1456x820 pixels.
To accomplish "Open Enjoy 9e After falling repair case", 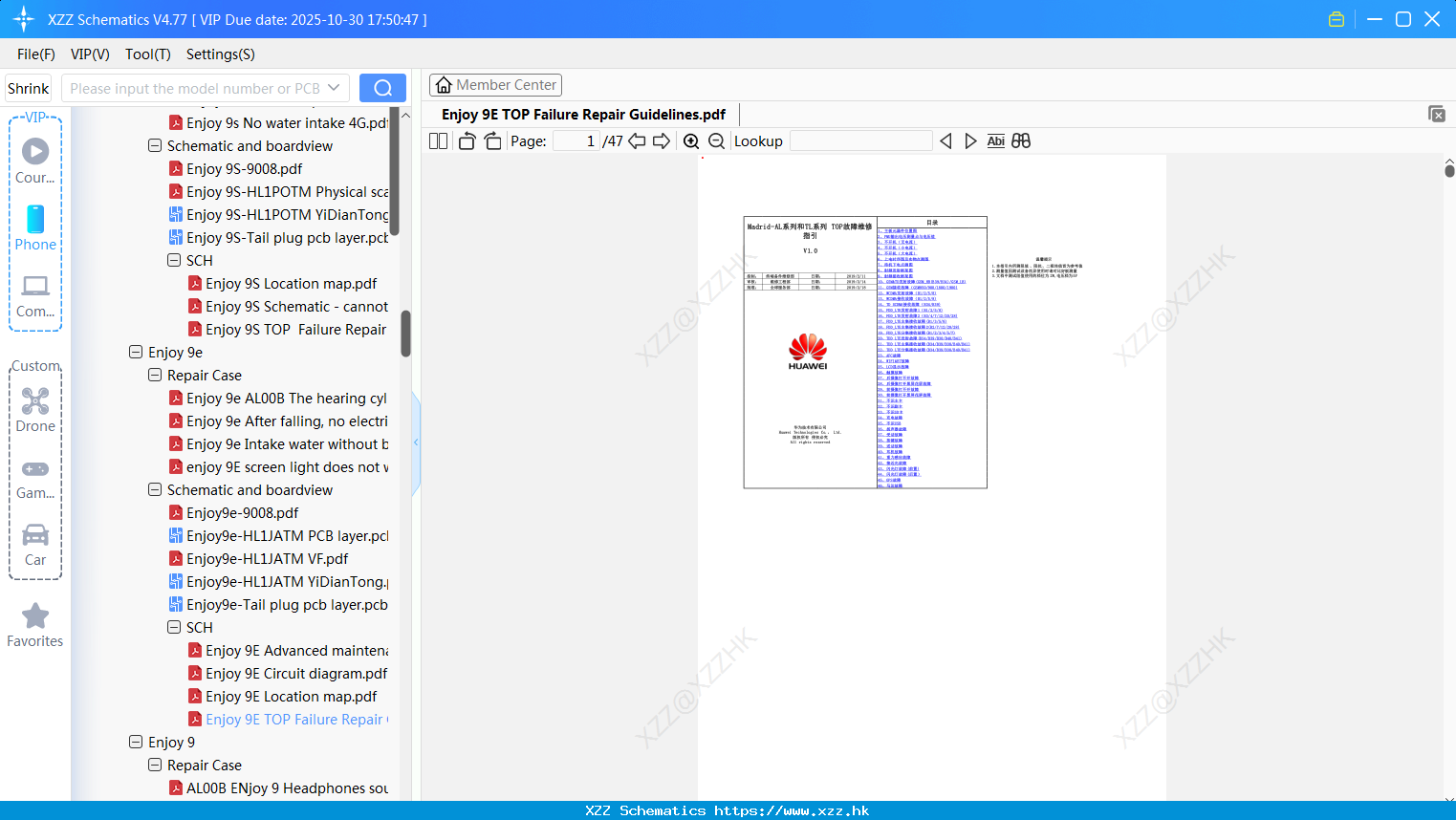I will point(279,421).
